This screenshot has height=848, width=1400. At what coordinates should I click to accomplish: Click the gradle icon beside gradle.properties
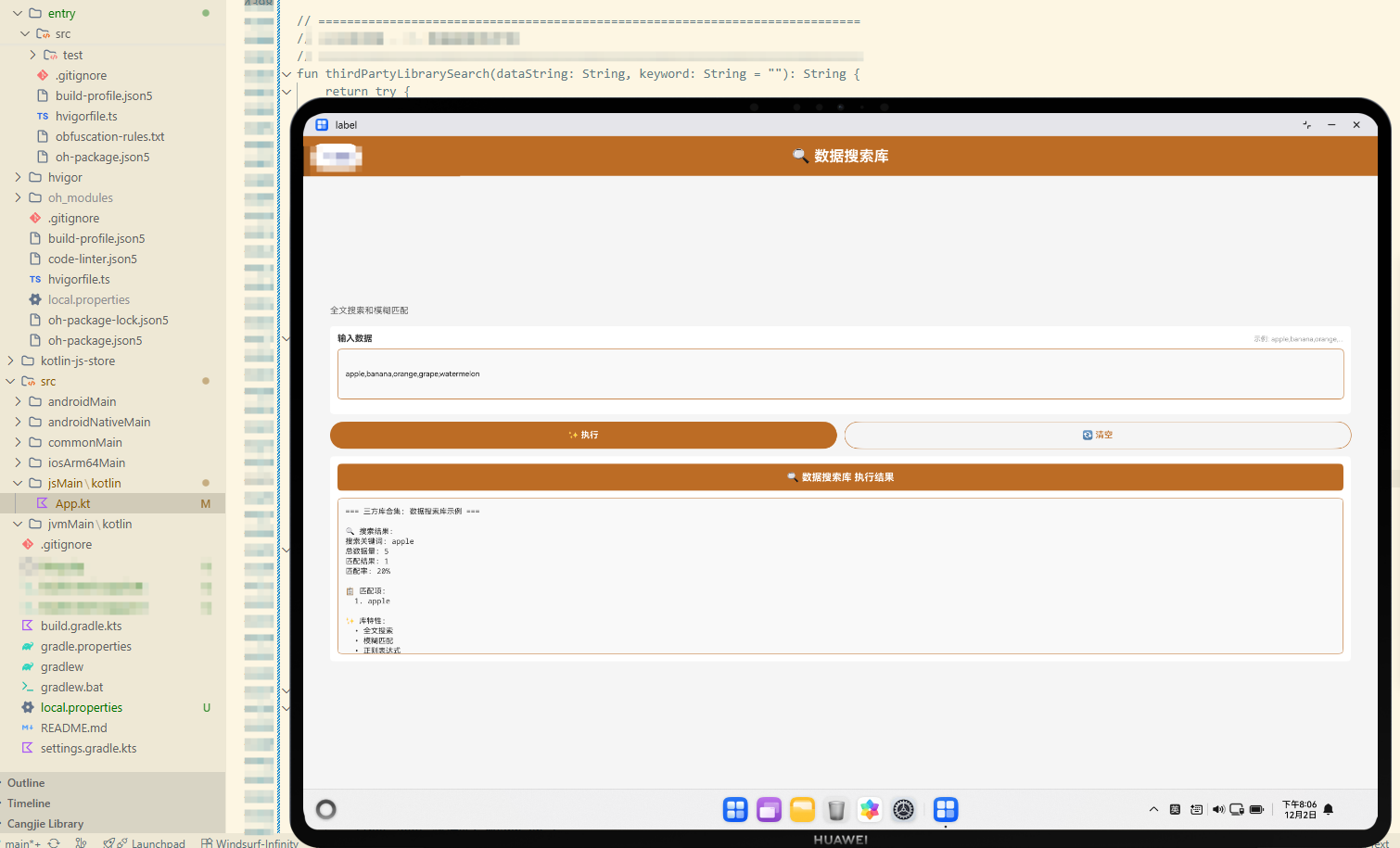28,646
